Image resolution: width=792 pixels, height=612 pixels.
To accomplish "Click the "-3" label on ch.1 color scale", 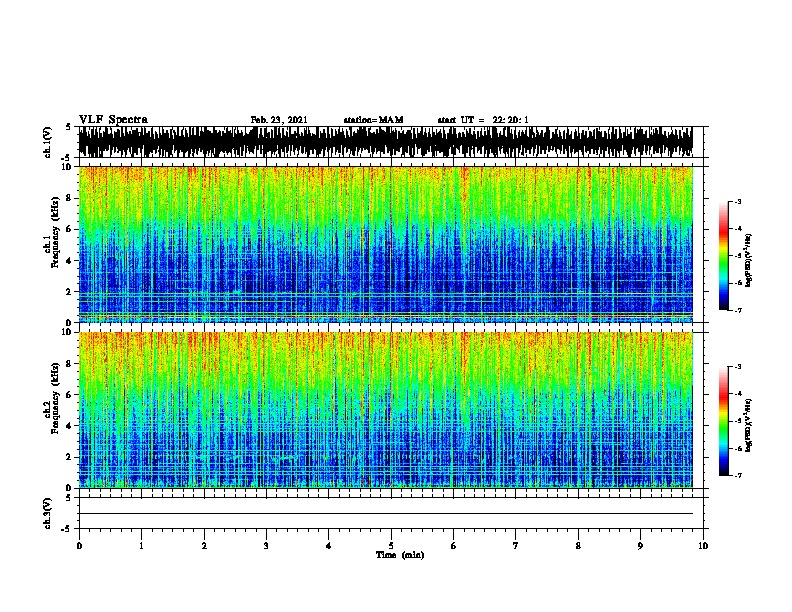I will (x=737, y=201).
